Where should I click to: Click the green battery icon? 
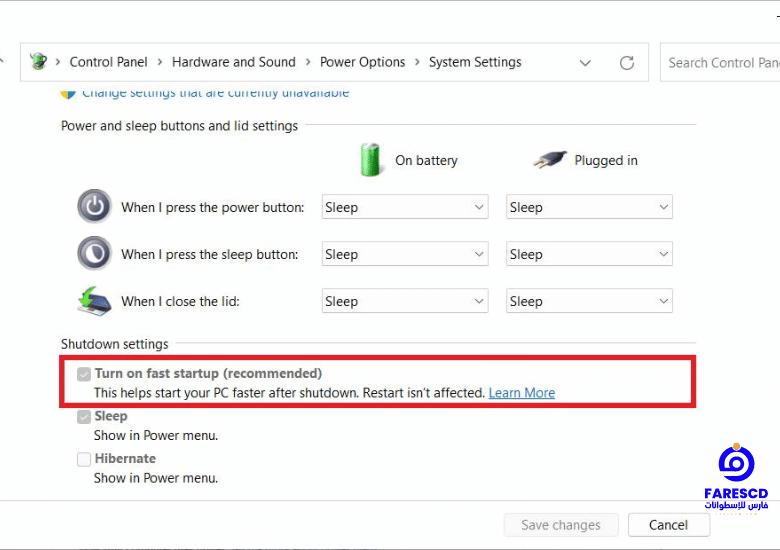tap(370, 160)
